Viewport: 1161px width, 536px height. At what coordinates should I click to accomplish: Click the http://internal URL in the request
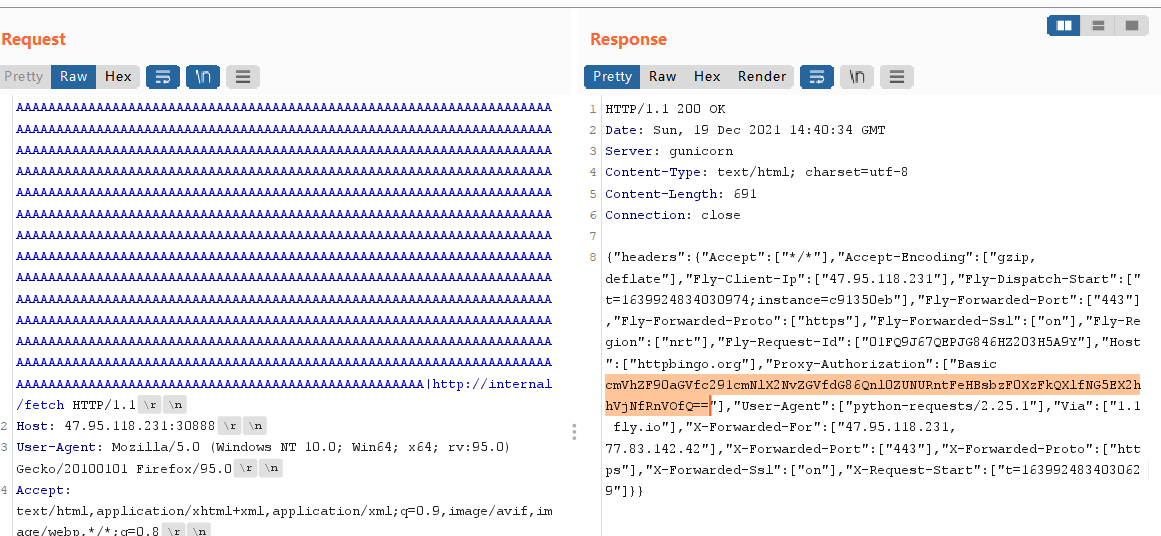point(491,384)
